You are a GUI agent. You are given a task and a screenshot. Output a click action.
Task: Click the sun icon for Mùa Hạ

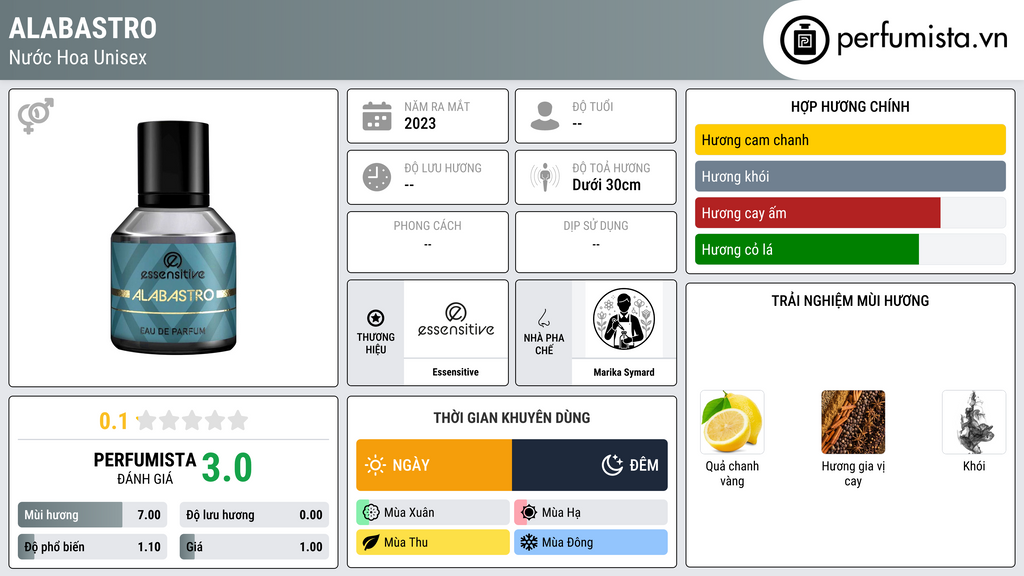pos(528,513)
